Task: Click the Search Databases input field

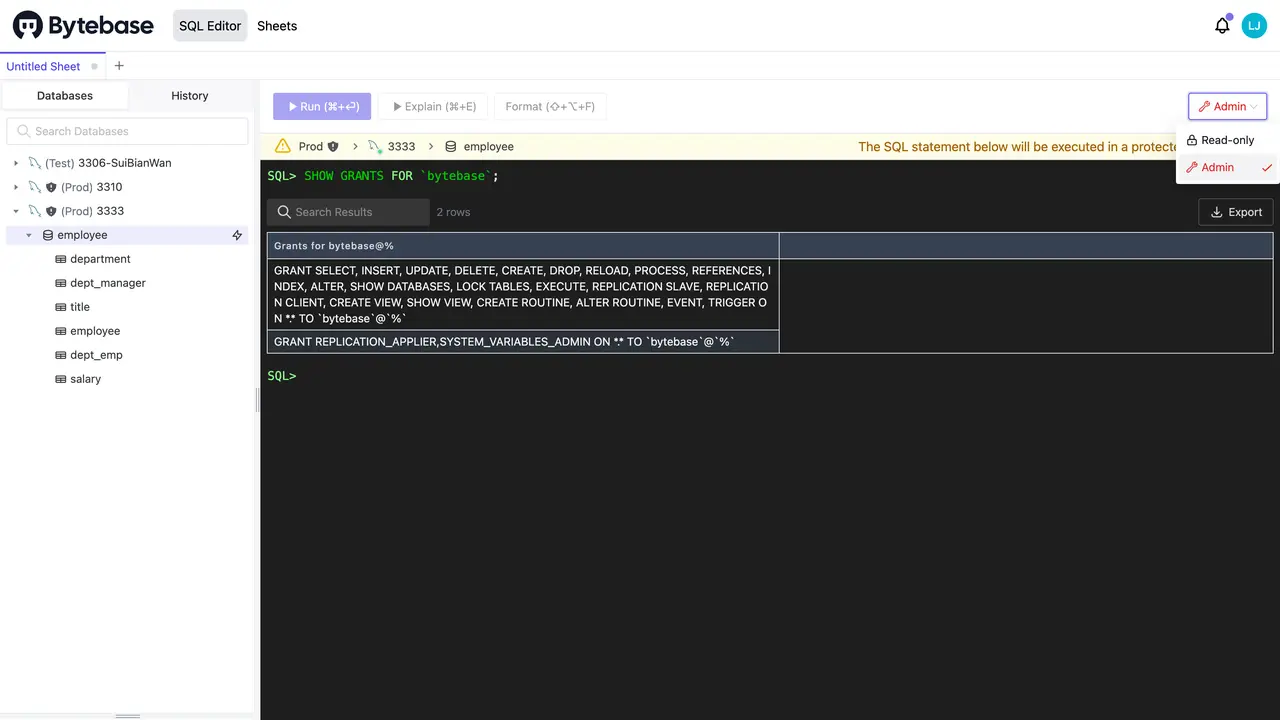Action: pyautogui.click(x=127, y=131)
